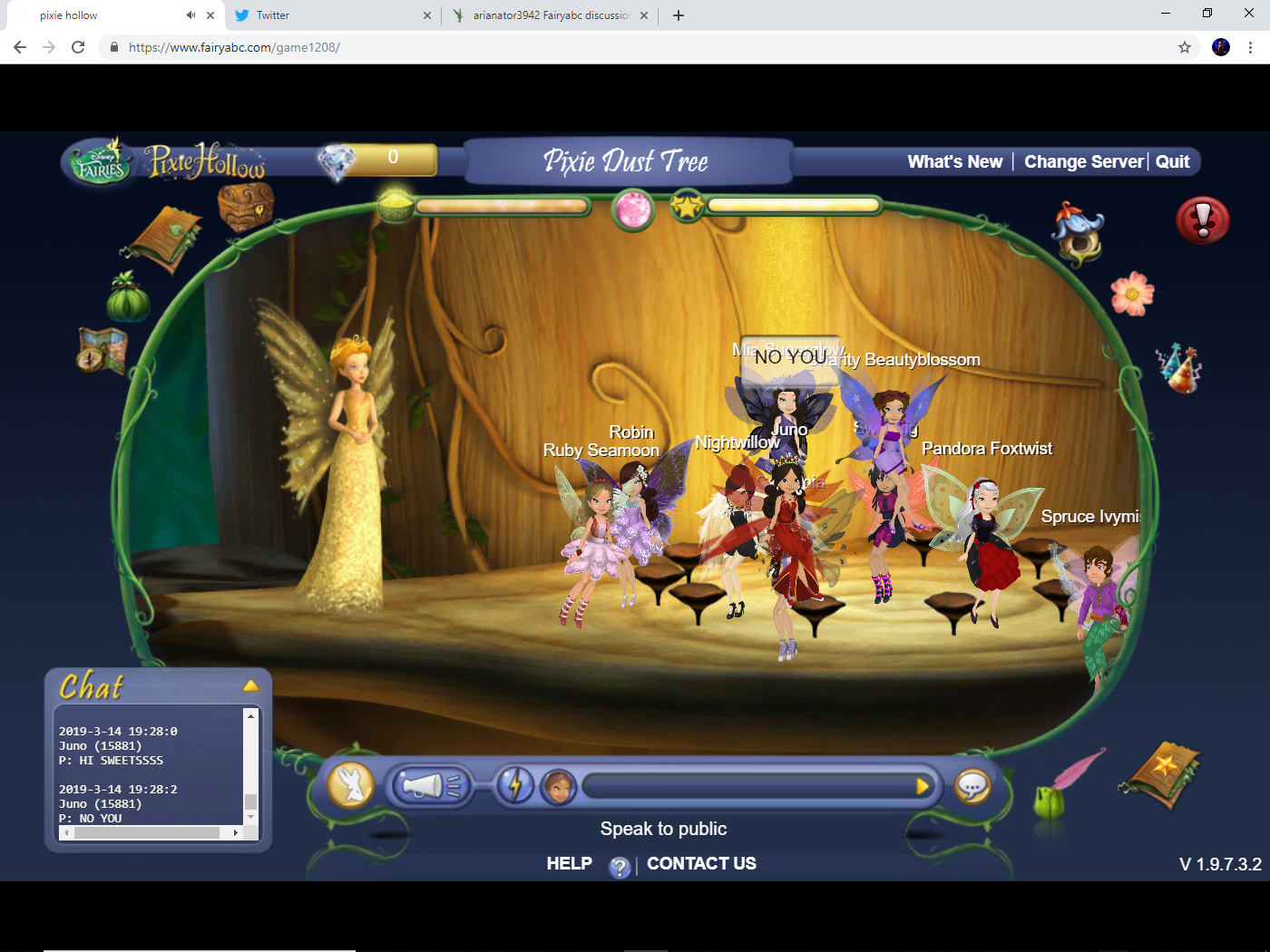1270x952 pixels.
Task: Open the green seed pouch icon
Action: [x=127, y=299]
